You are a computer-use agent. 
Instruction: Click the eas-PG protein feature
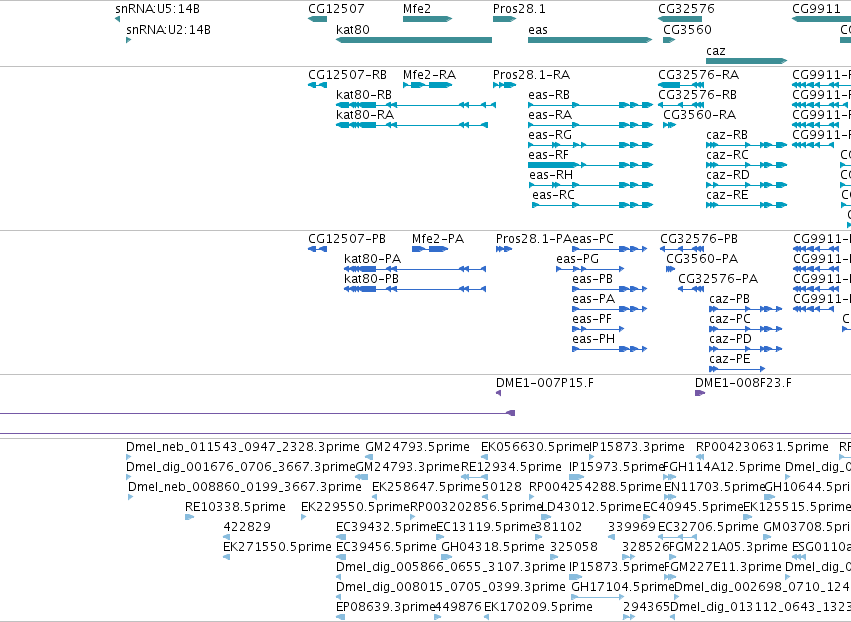(590, 269)
